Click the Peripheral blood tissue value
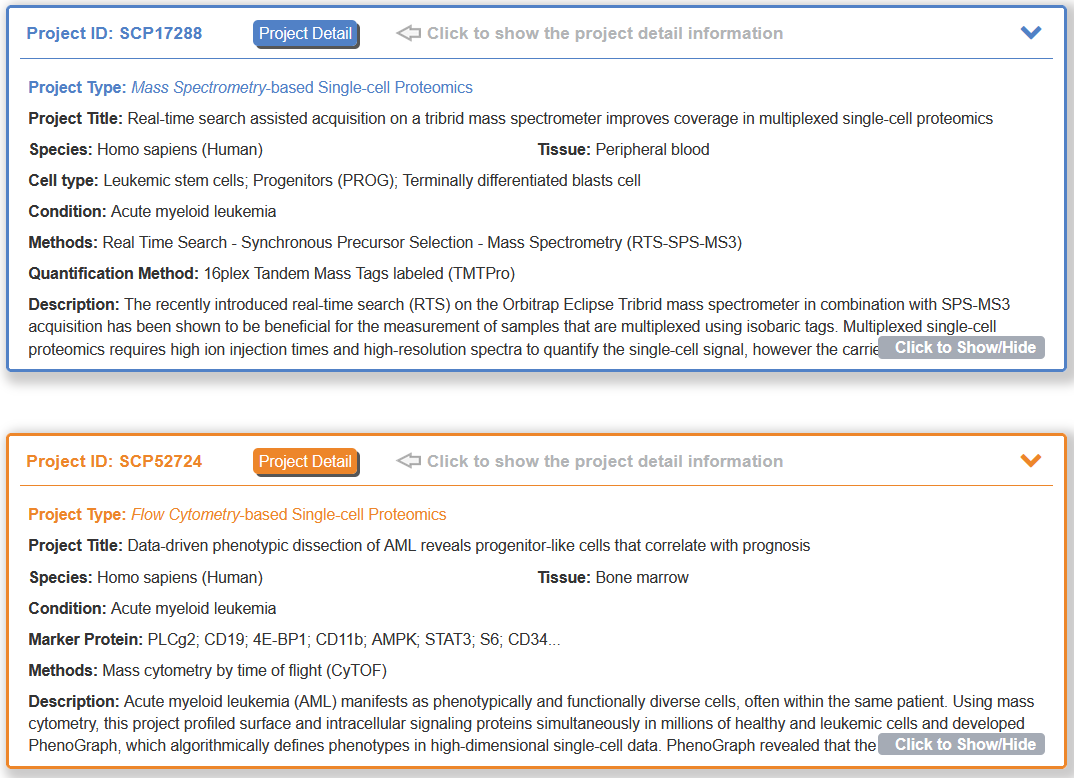The width and height of the screenshot is (1074, 778). click(x=652, y=150)
